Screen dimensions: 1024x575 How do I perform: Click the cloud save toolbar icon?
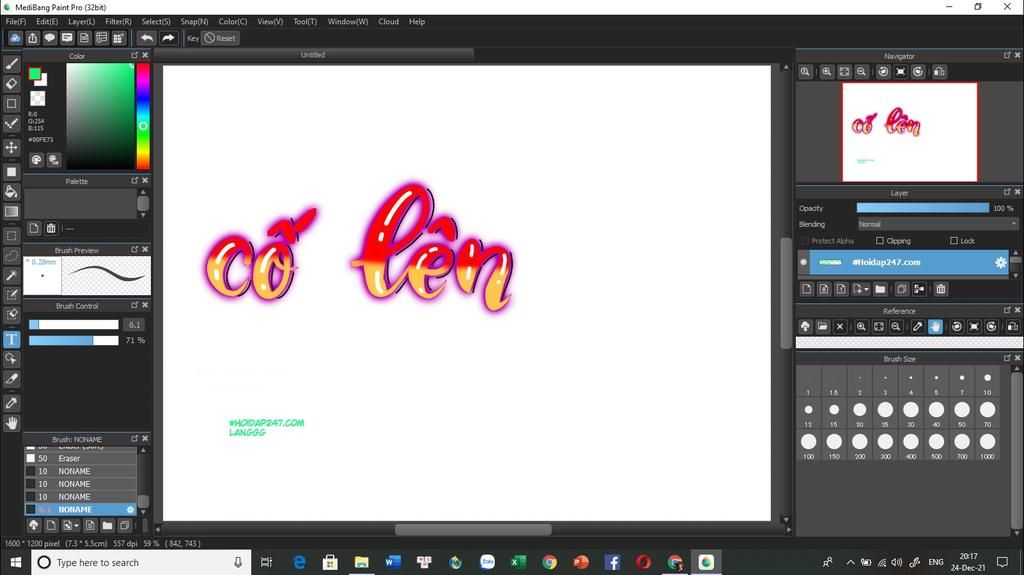[x=14, y=38]
